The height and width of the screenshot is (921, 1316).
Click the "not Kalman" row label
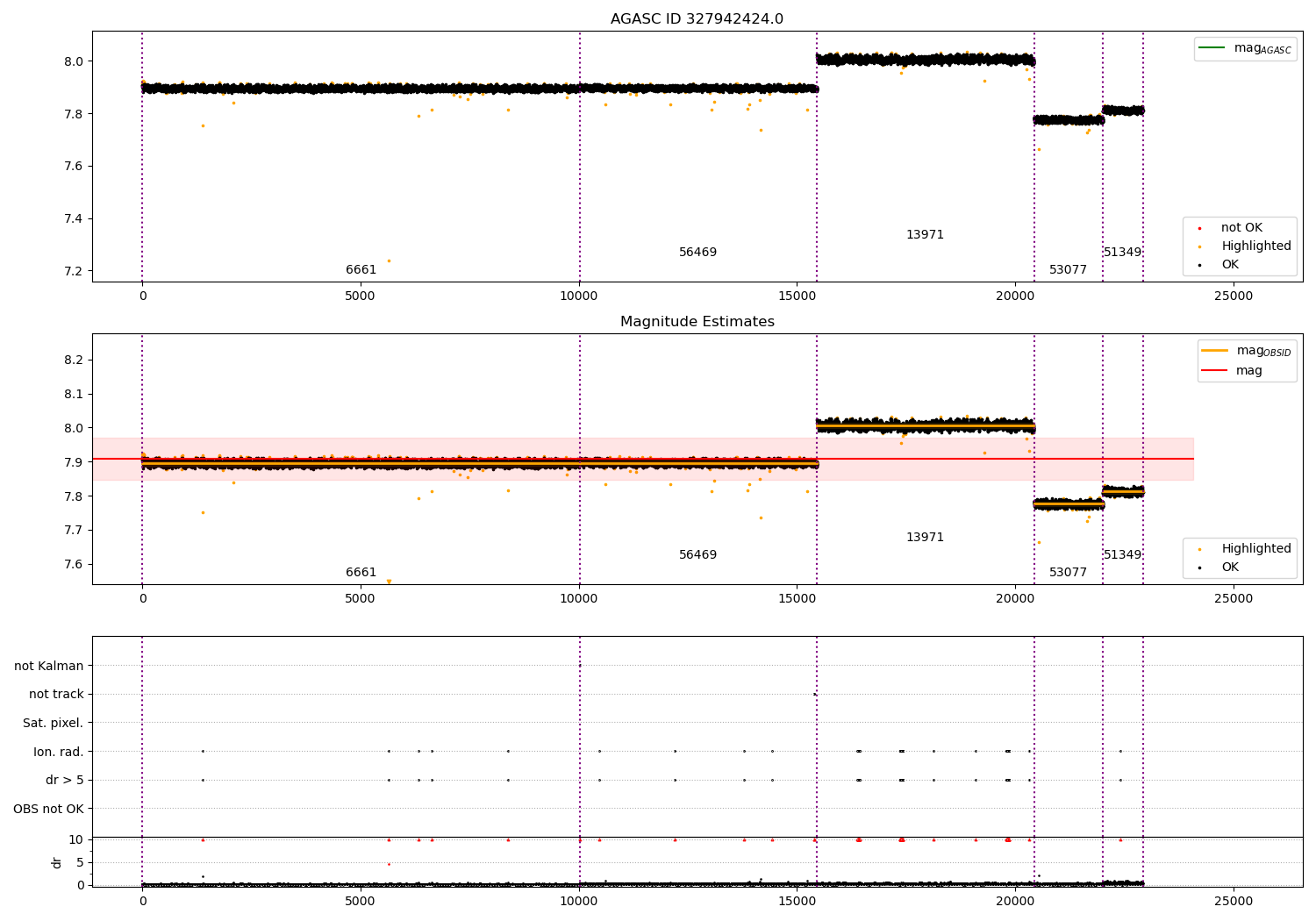[49, 666]
